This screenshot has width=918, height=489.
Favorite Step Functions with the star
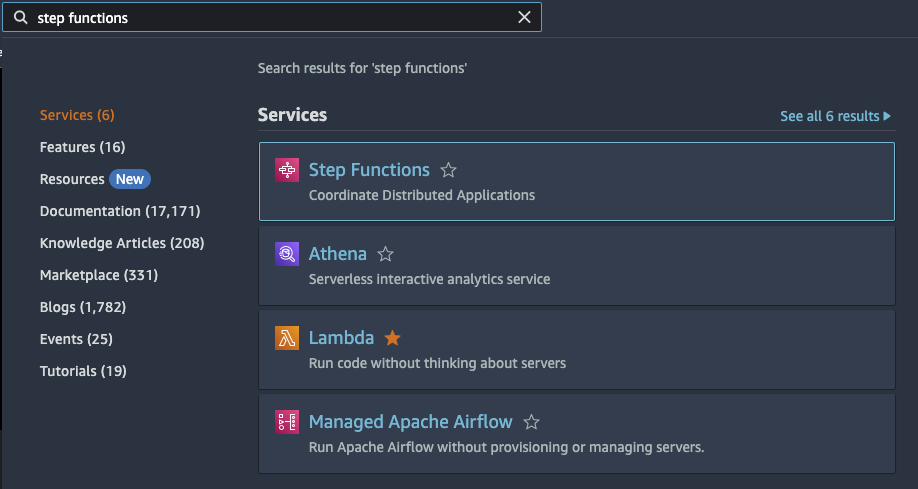[449, 170]
